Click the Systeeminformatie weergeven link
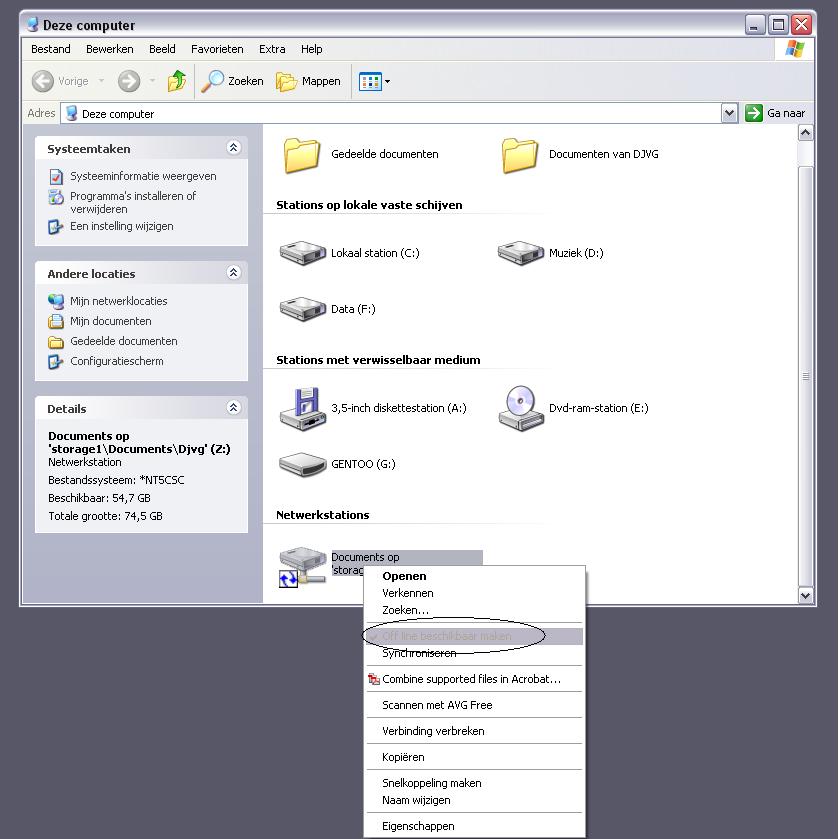The height and width of the screenshot is (839, 840). click(x=143, y=176)
